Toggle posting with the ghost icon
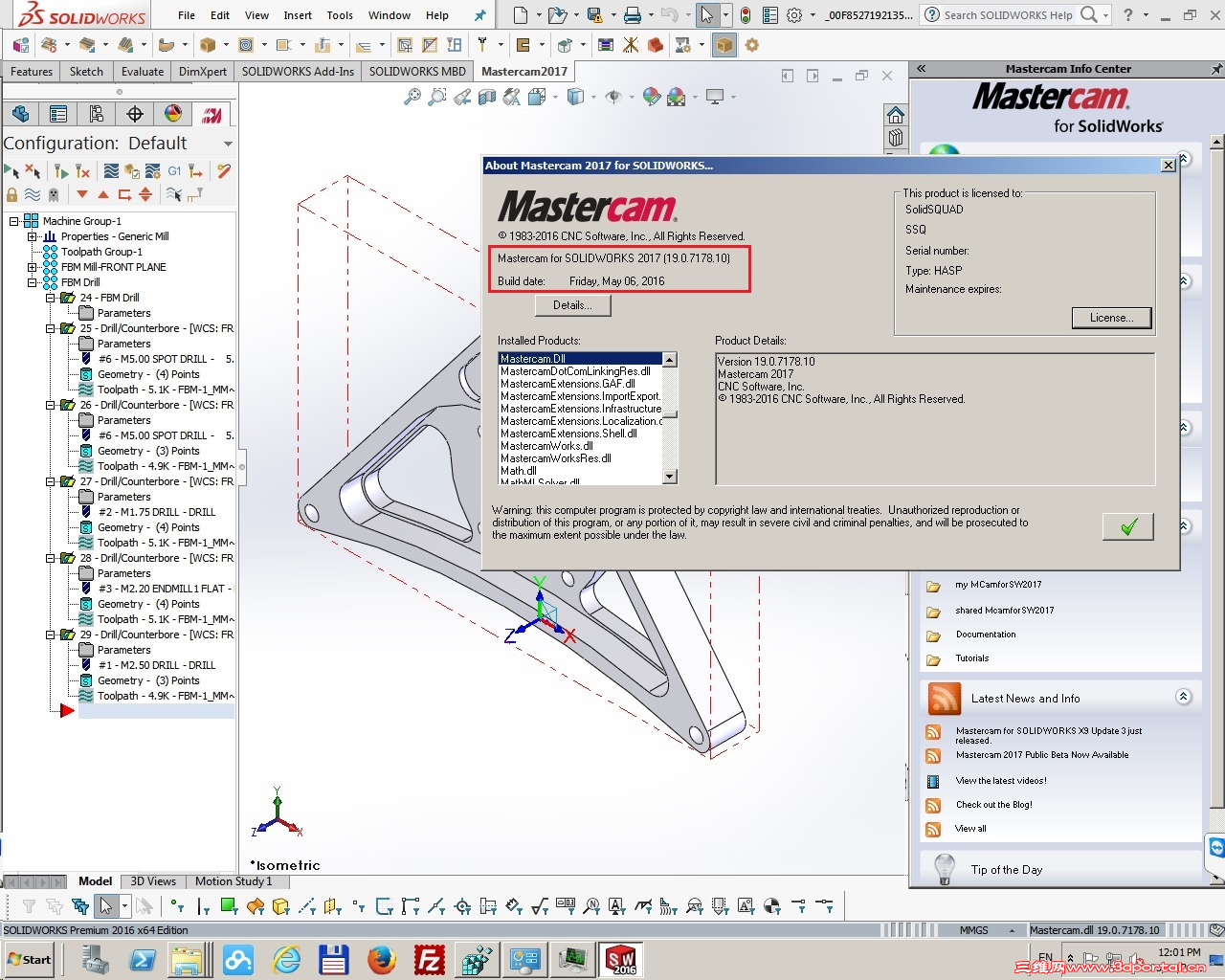Viewport: 1225px width, 980px height. pos(54,194)
